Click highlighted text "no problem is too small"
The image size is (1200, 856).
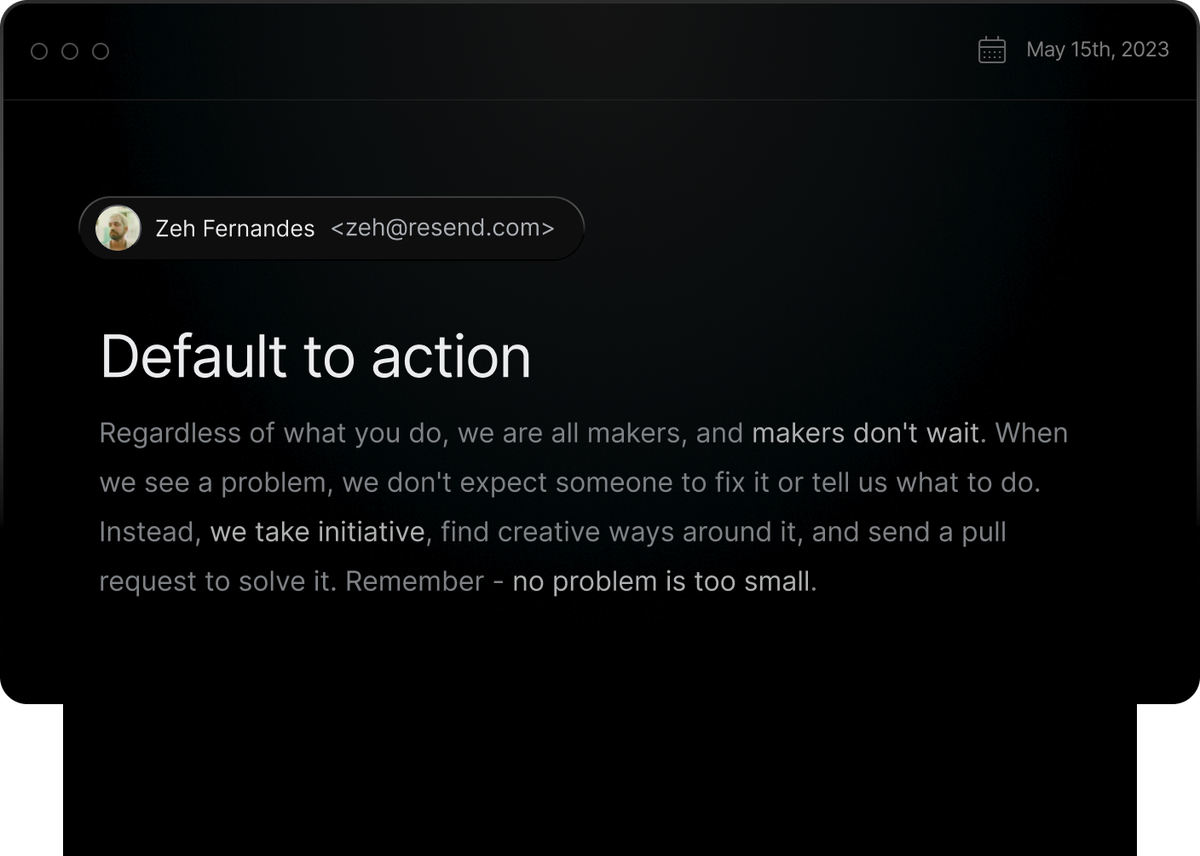tap(664, 581)
